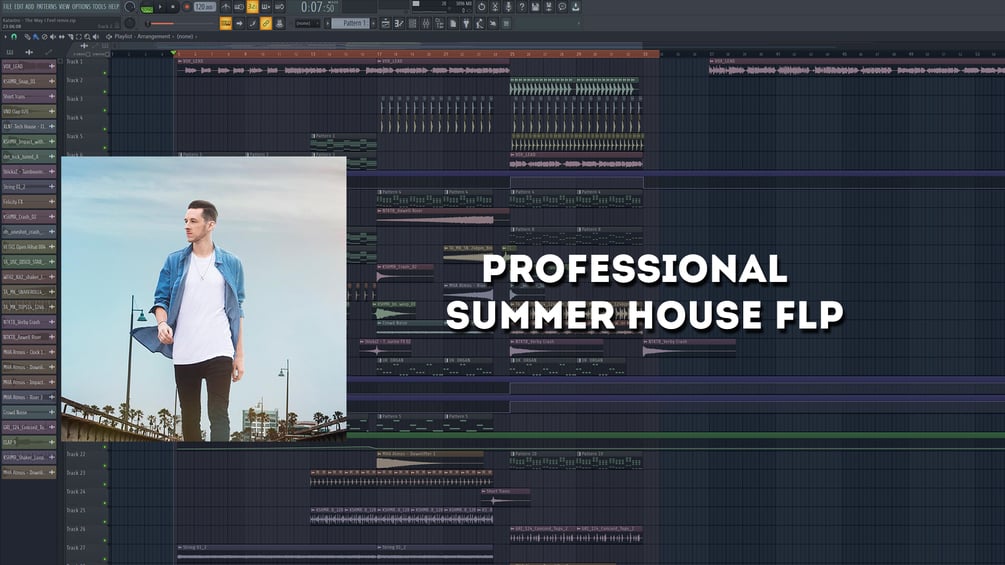Select the Playlist zoom magnifier tool
This screenshot has width=1005, height=565.
click(87, 37)
